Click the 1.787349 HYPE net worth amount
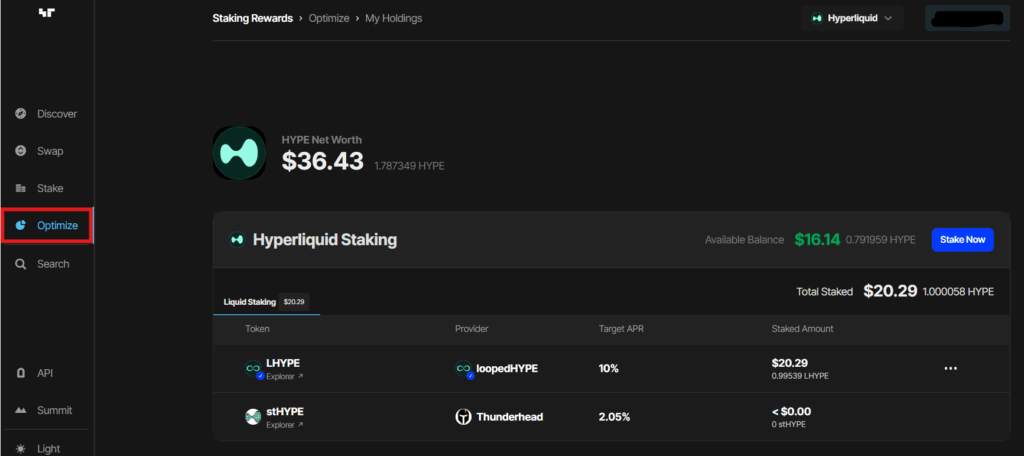 (409, 166)
